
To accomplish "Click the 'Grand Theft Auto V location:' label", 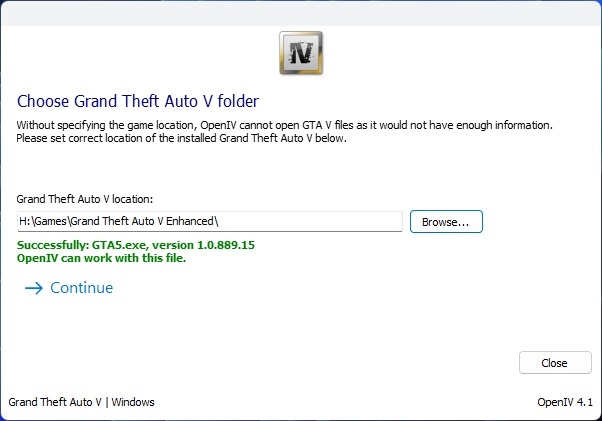I will pyautogui.click(x=84, y=199).
